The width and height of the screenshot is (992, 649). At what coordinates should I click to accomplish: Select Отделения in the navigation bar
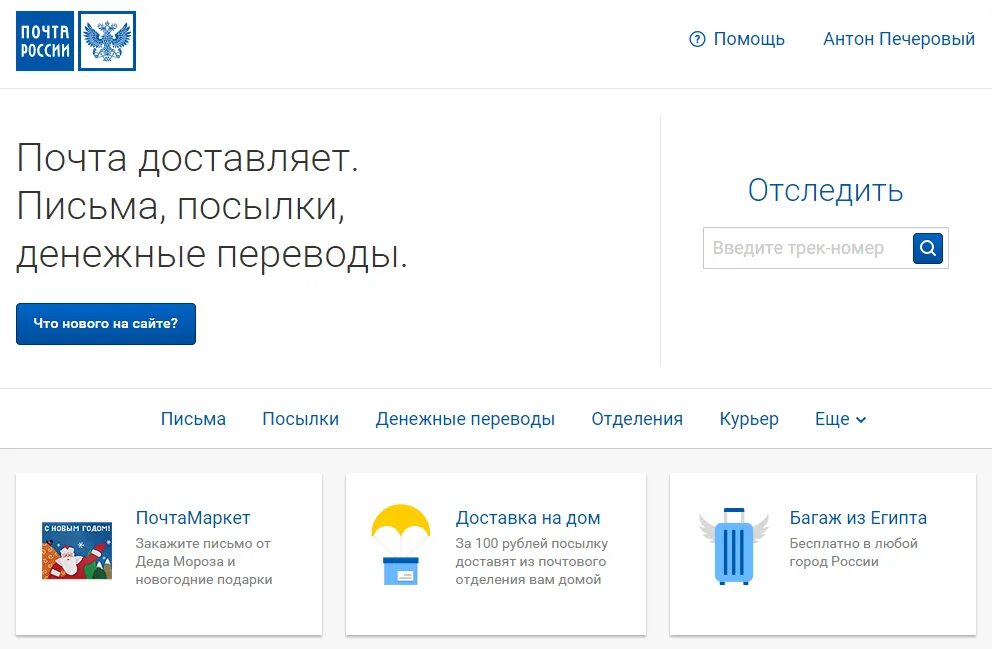(x=637, y=419)
